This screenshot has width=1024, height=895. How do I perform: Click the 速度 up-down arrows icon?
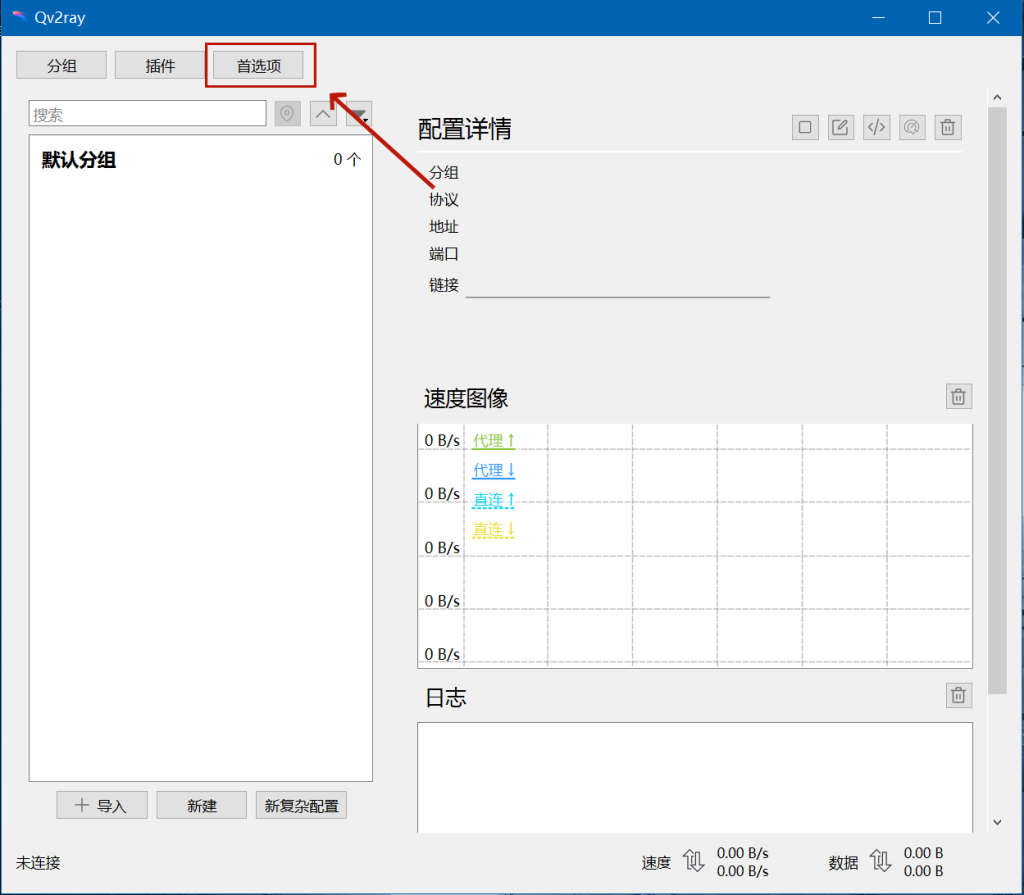click(x=694, y=862)
